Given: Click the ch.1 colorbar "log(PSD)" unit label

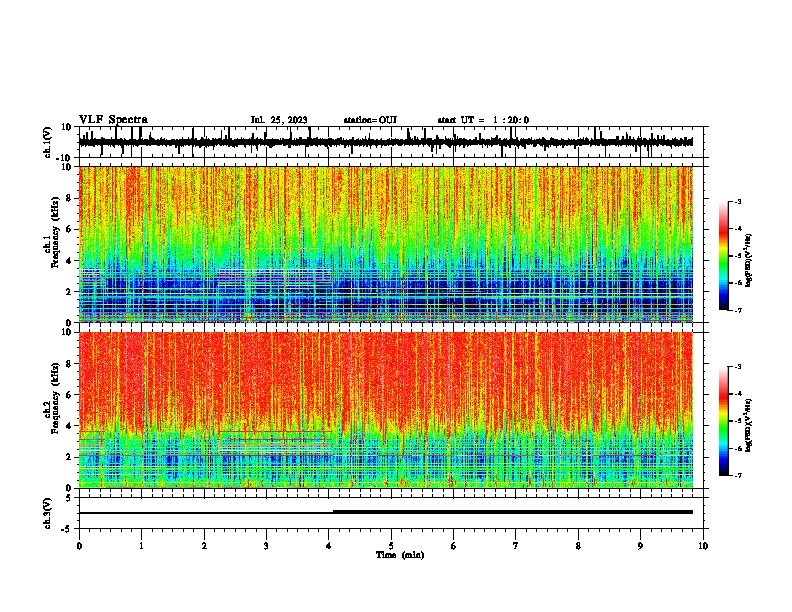Looking at the screenshot, I should click(749, 260).
